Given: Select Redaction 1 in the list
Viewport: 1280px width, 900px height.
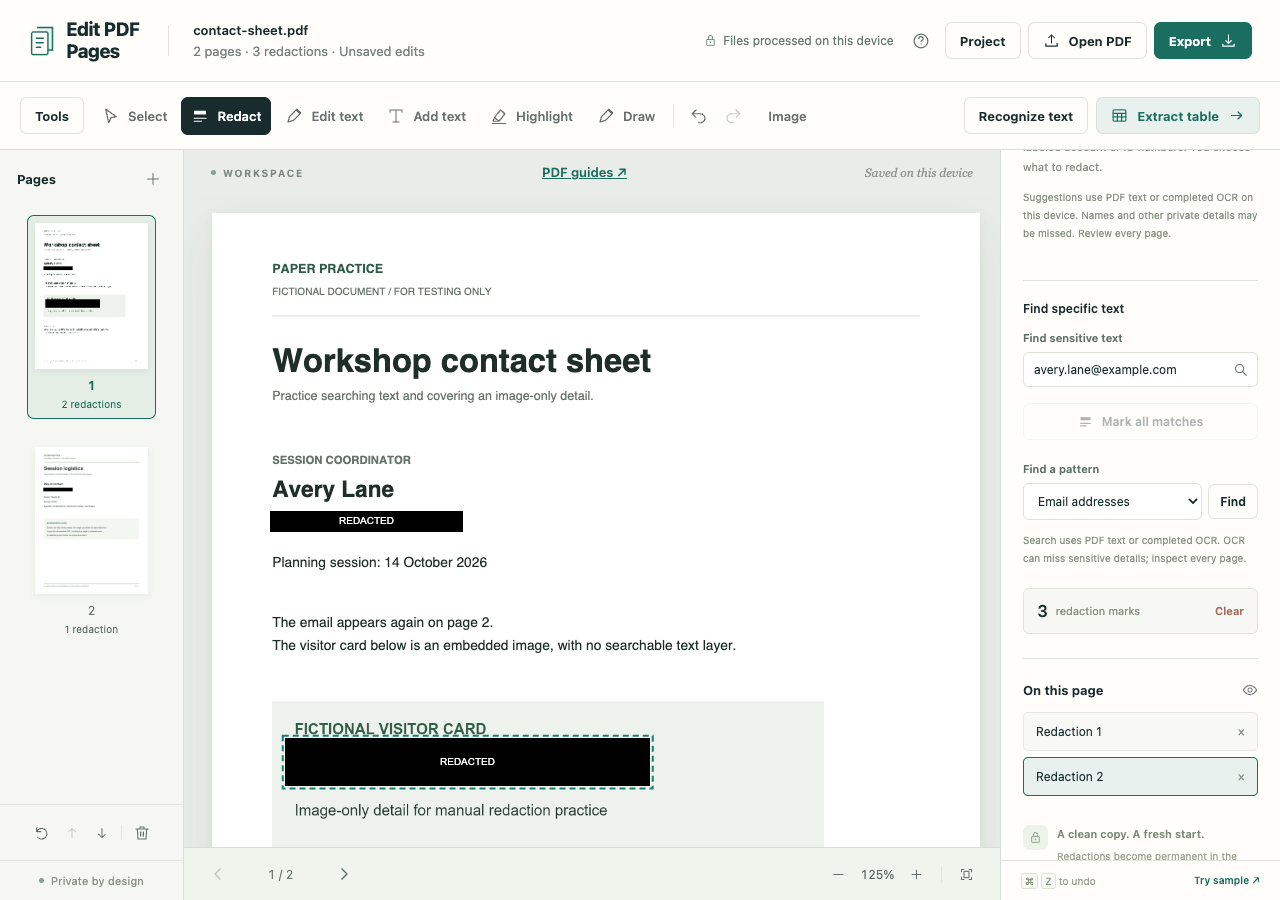Looking at the screenshot, I should (x=1140, y=732).
